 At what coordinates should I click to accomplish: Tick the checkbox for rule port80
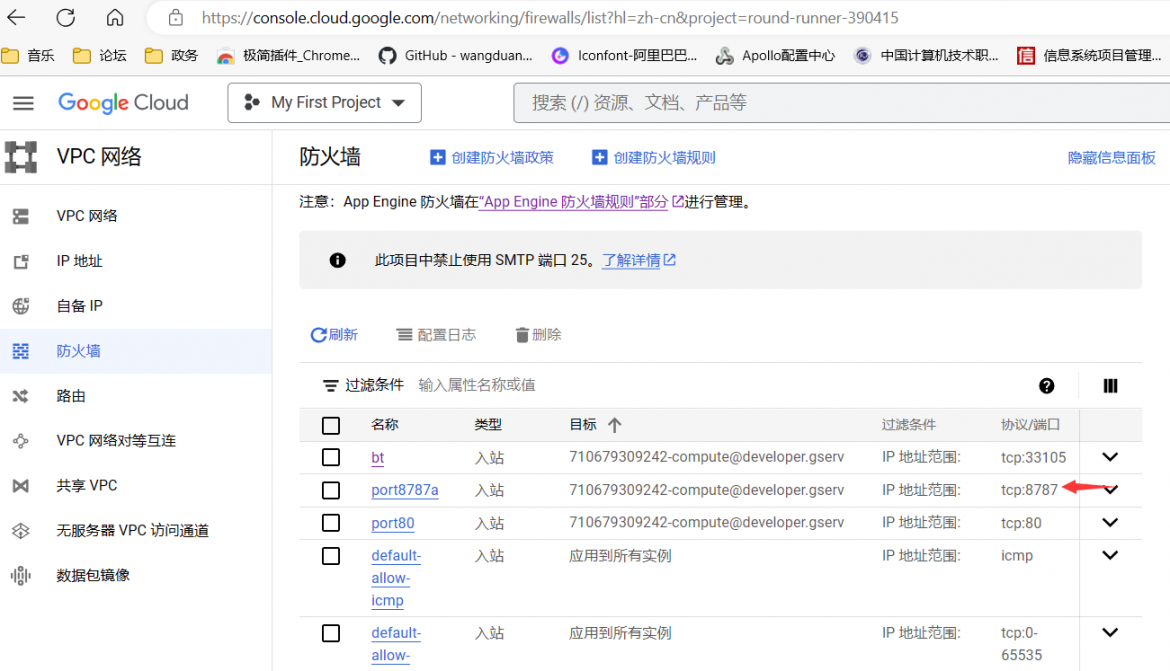331,522
